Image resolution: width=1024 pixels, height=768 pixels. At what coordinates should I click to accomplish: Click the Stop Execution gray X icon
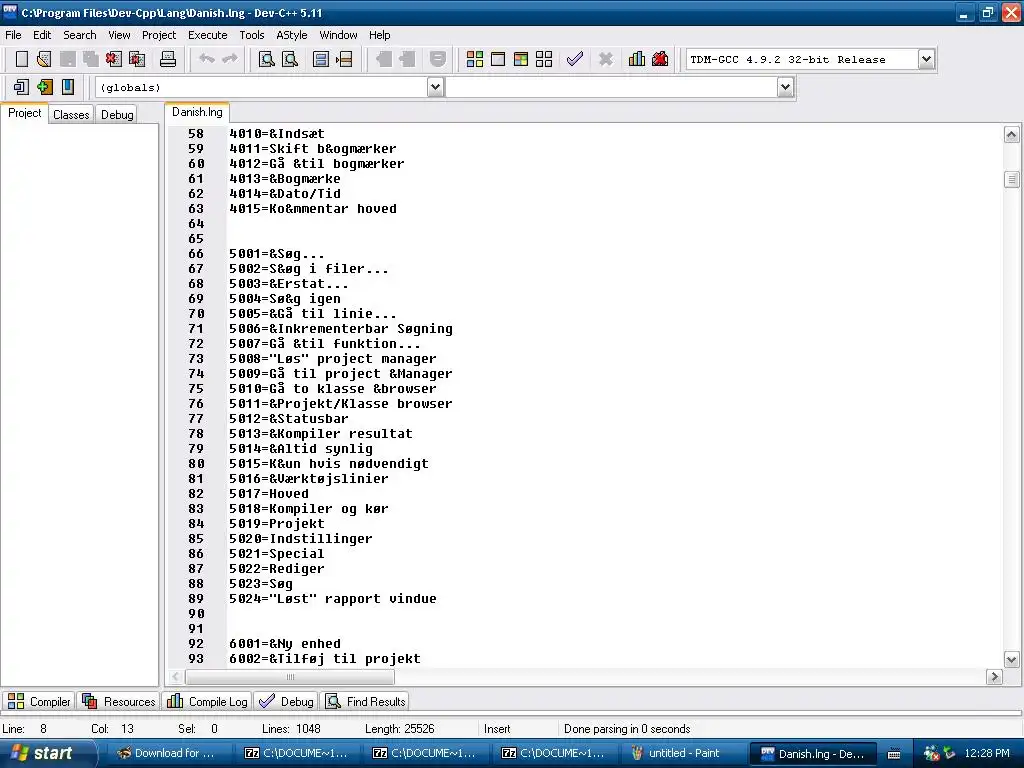pos(606,59)
